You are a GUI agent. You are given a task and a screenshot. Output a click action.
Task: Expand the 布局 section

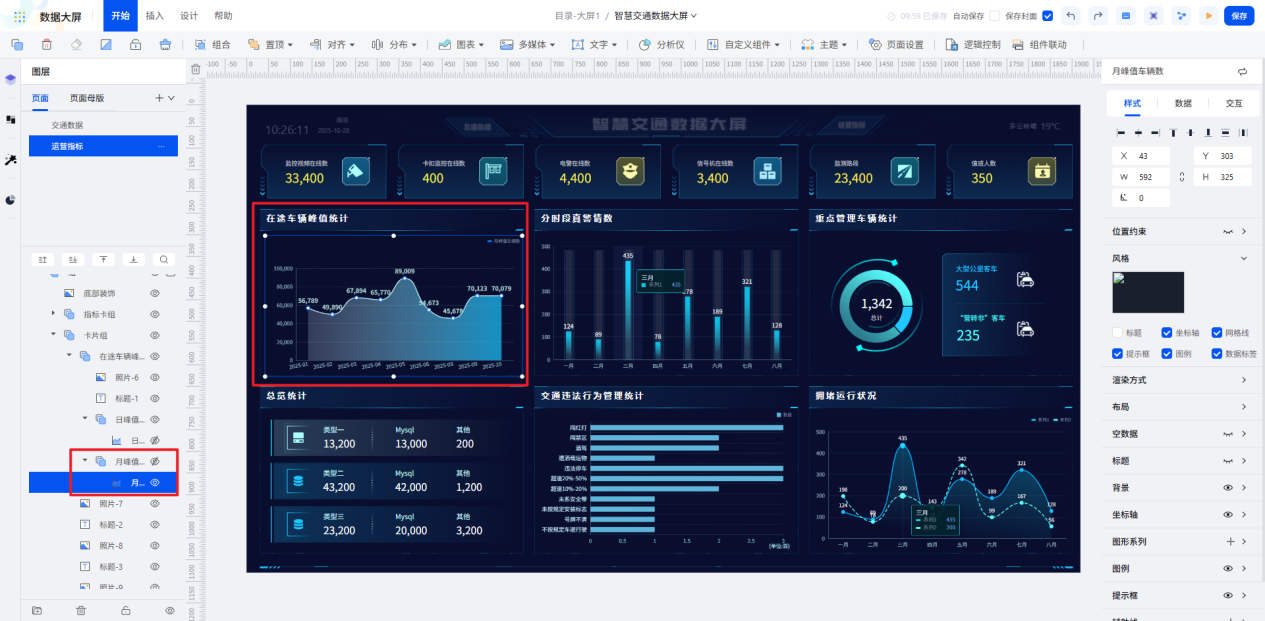[1244, 407]
